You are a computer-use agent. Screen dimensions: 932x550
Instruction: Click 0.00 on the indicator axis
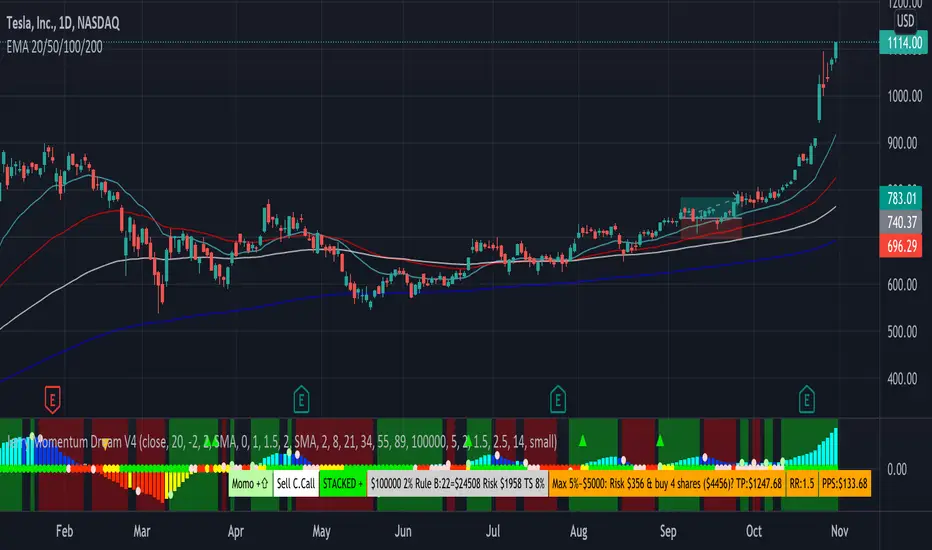coord(896,469)
